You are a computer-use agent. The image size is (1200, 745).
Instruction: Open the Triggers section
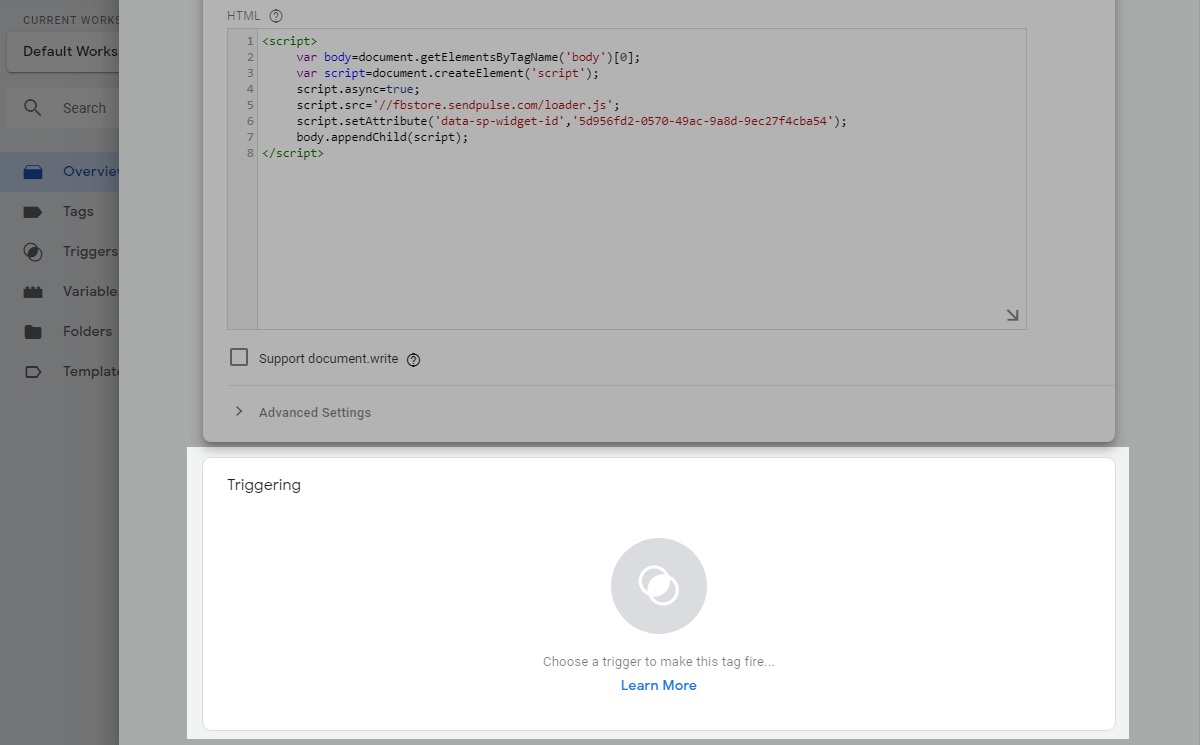pos(60,251)
